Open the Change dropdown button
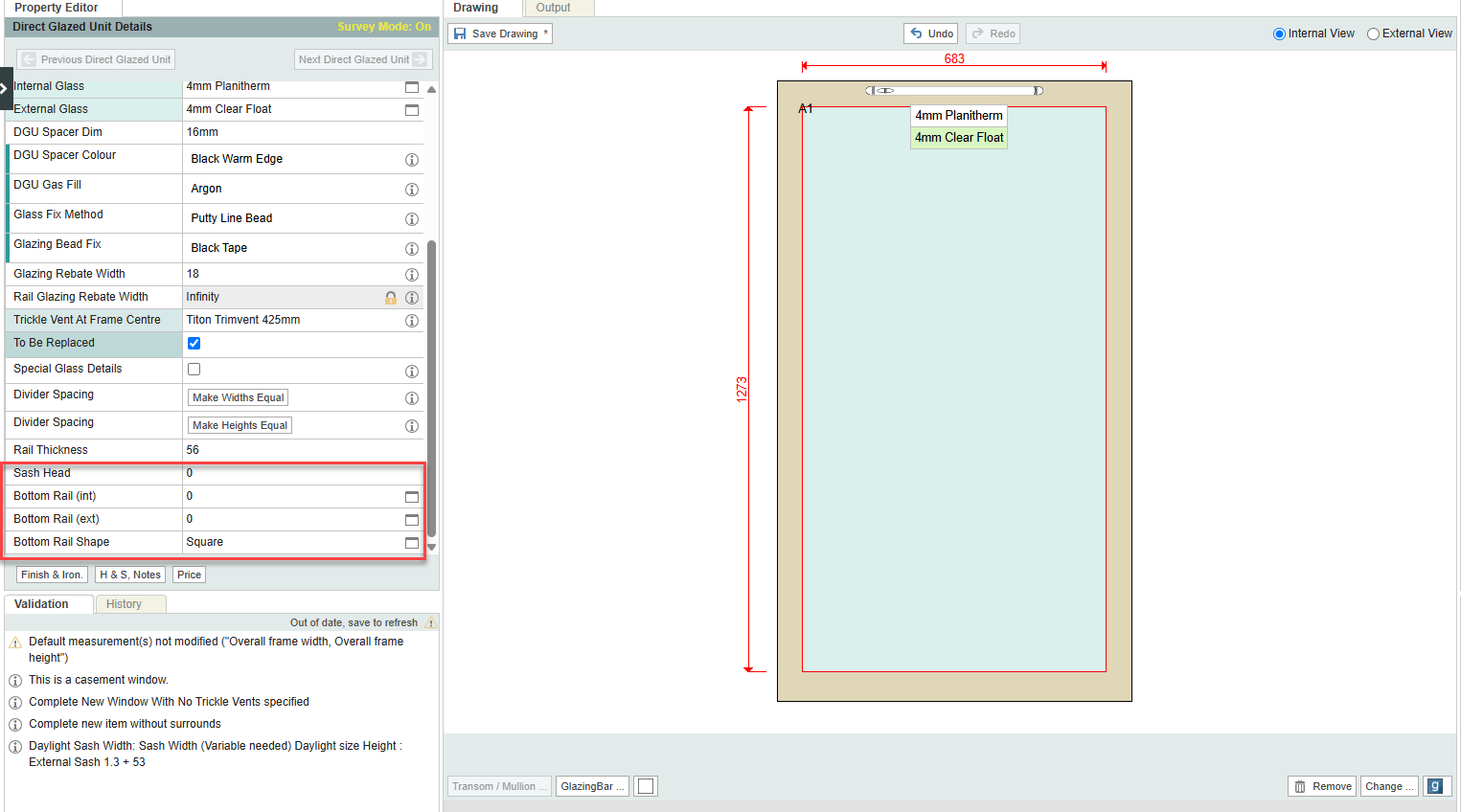 (1388, 786)
